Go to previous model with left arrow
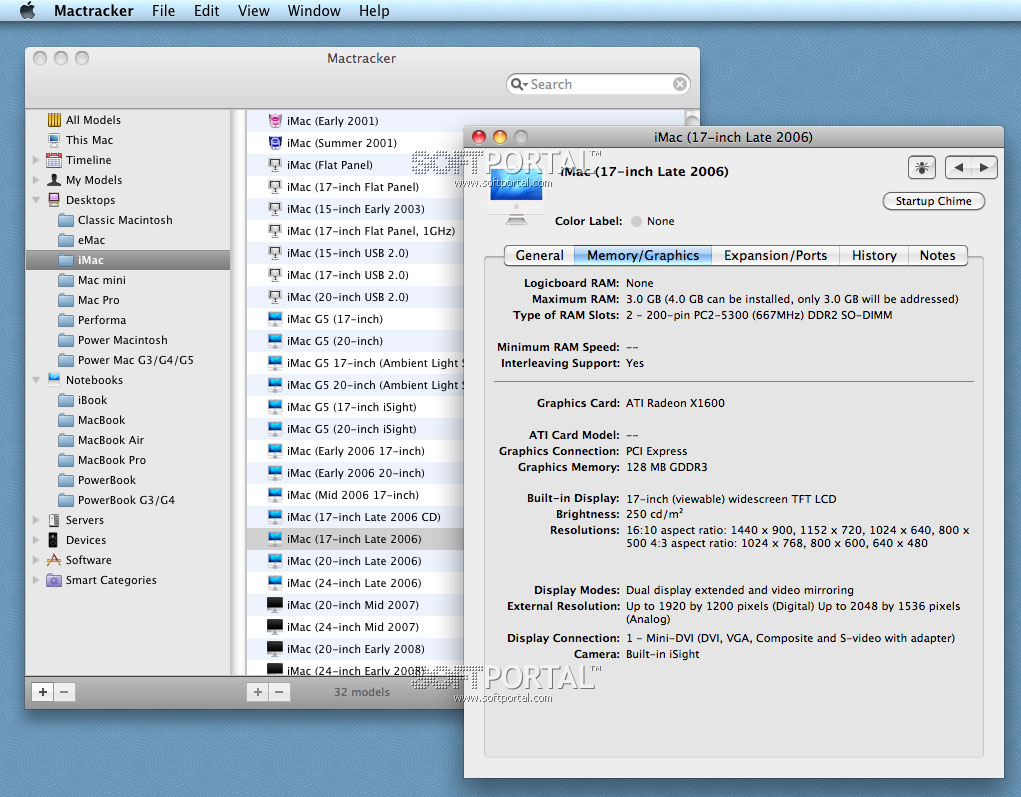Screen dimensions: 1021x797 pyautogui.click(x=958, y=168)
